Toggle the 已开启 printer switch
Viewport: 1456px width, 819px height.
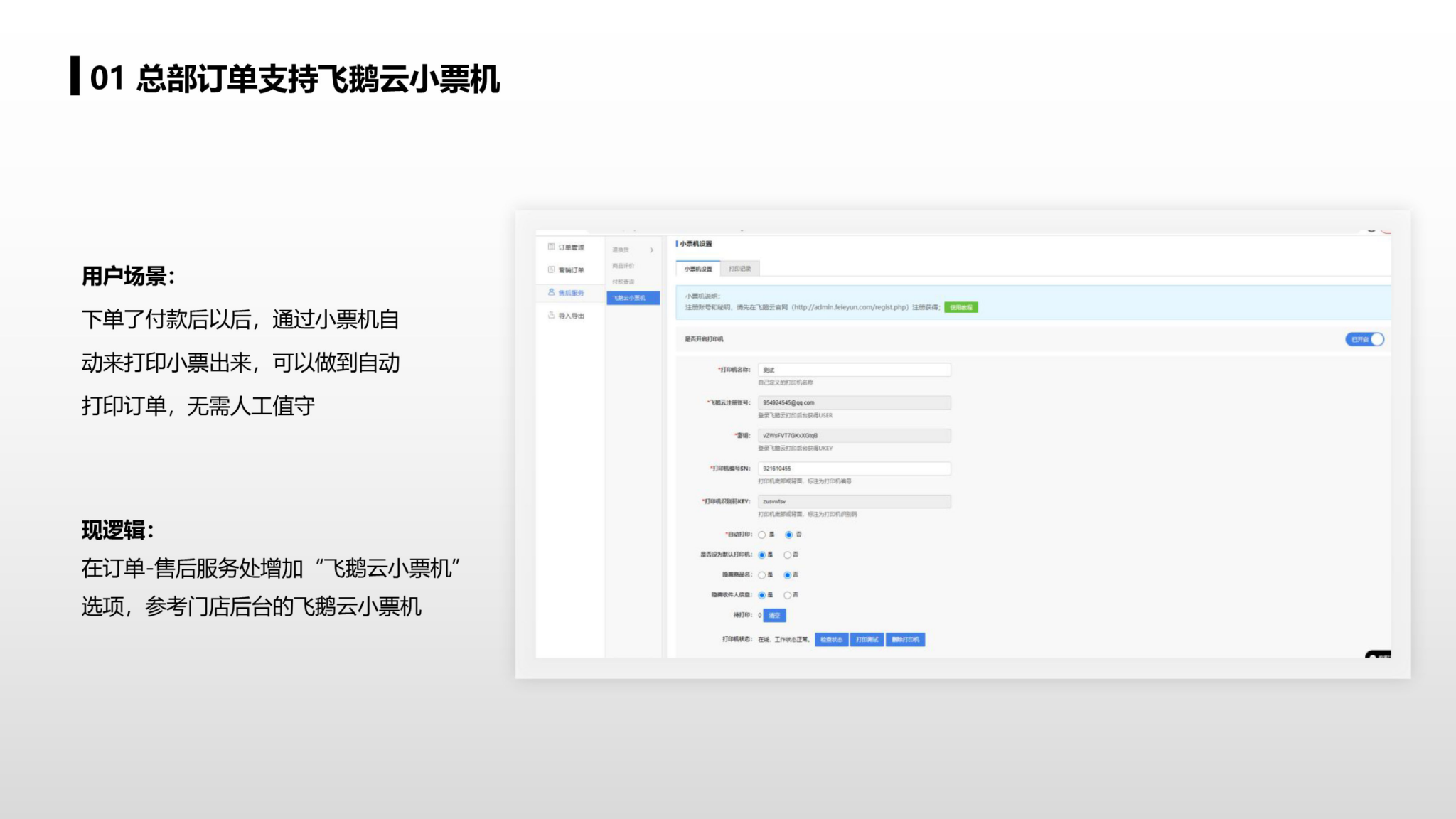coord(1364,339)
